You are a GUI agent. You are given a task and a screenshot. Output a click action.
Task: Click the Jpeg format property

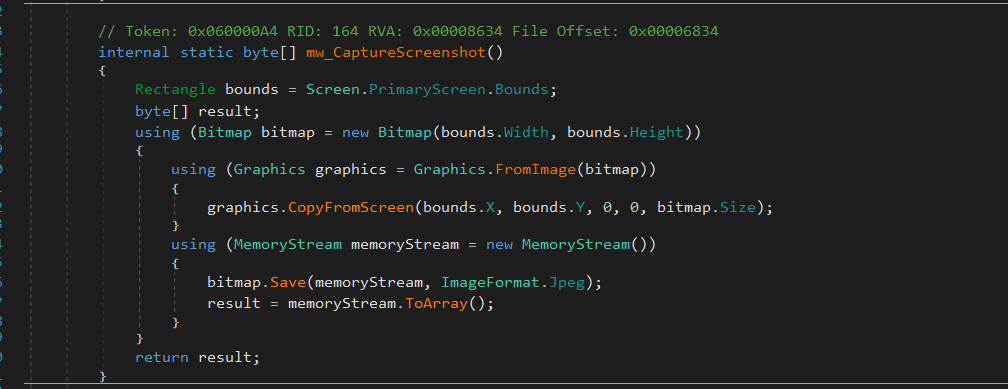tap(566, 282)
